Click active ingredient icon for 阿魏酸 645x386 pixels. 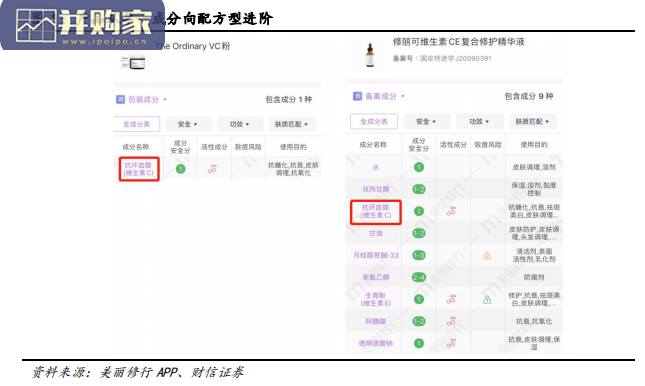pyautogui.click(x=451, y=321)
